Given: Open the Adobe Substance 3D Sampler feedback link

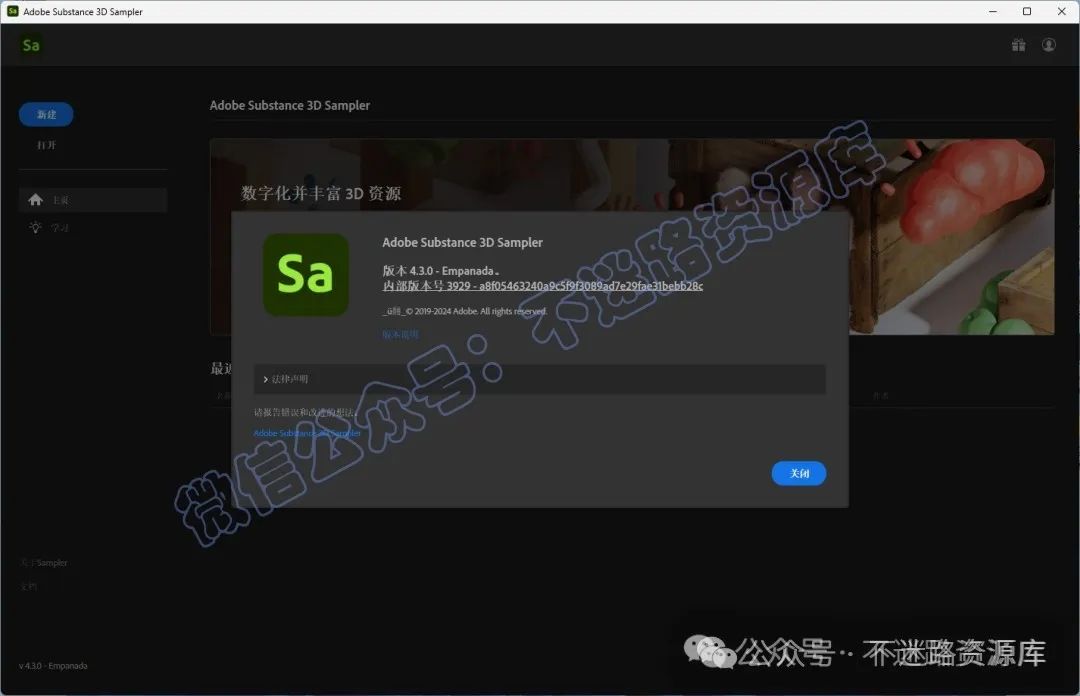Looking at the screenshot, I should pyautogui.click(x=307, y=433).
